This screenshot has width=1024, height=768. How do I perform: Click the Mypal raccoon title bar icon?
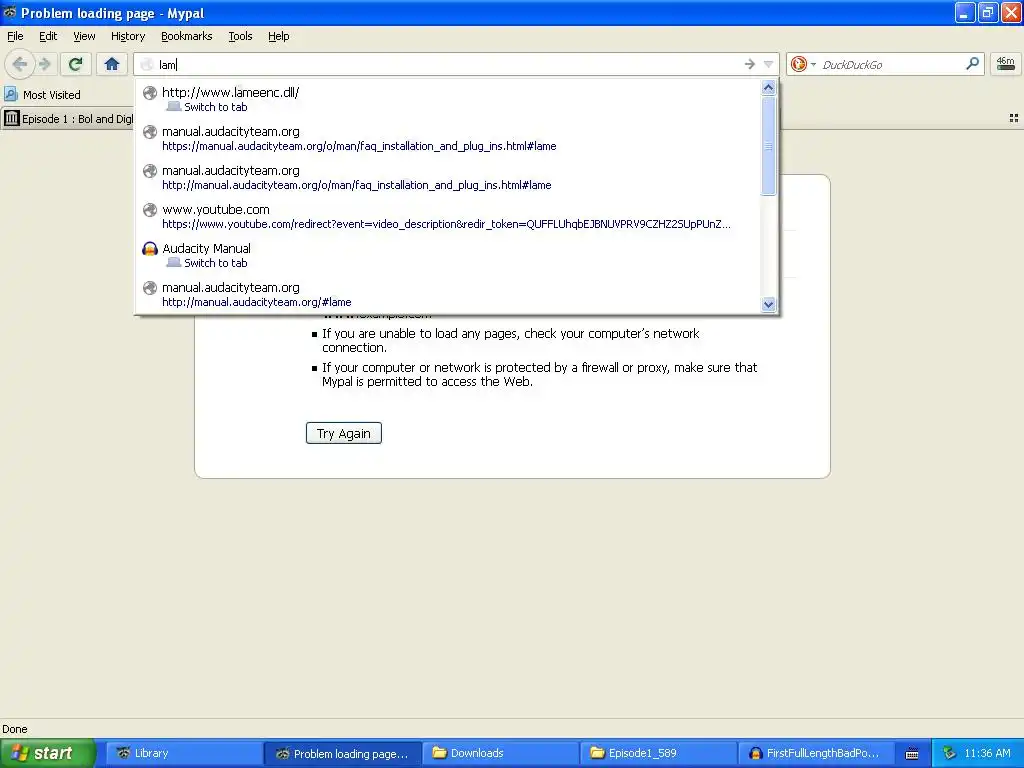click(9, 12)
